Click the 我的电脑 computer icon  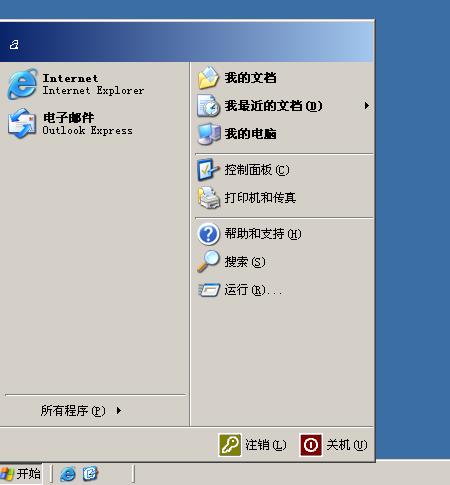209,134
